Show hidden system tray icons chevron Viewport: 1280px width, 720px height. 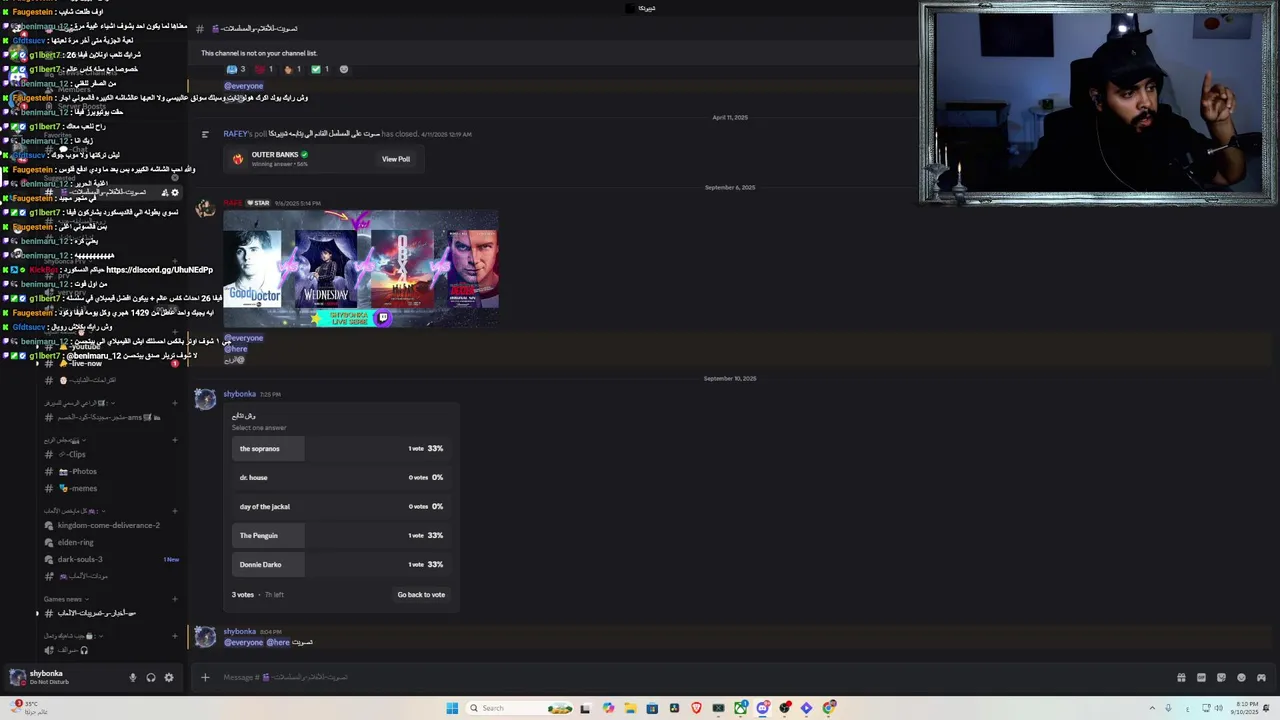coord(1152,708)
